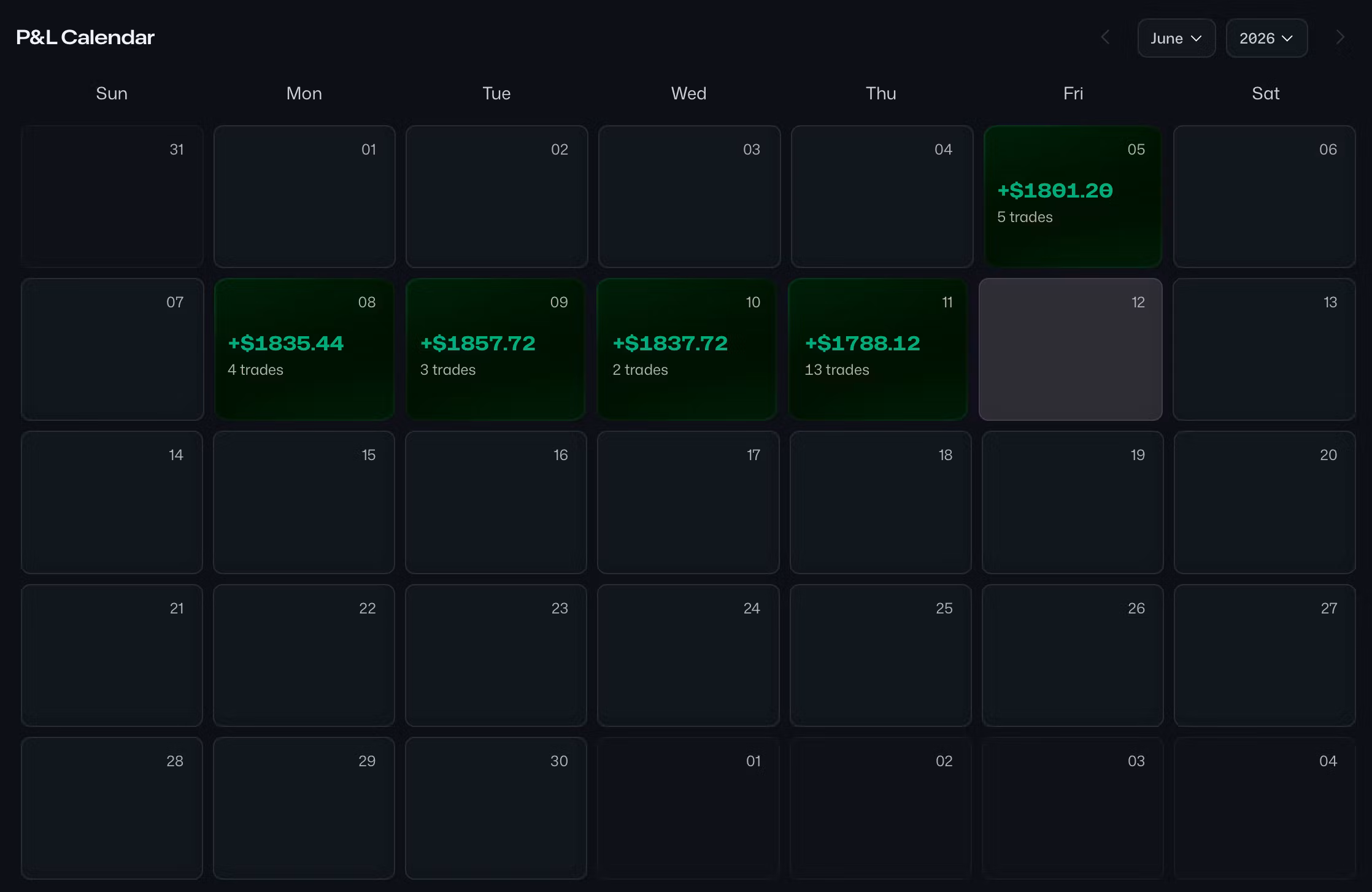Click the highlighted June 12 day cell

click(x=1071, y=349)
